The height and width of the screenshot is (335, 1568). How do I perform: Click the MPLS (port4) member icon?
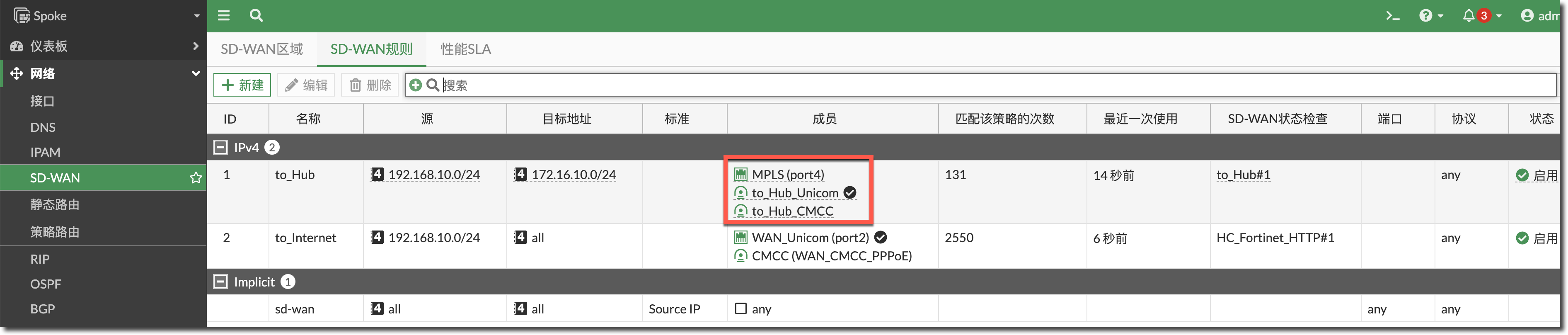(x=740, y=175)
